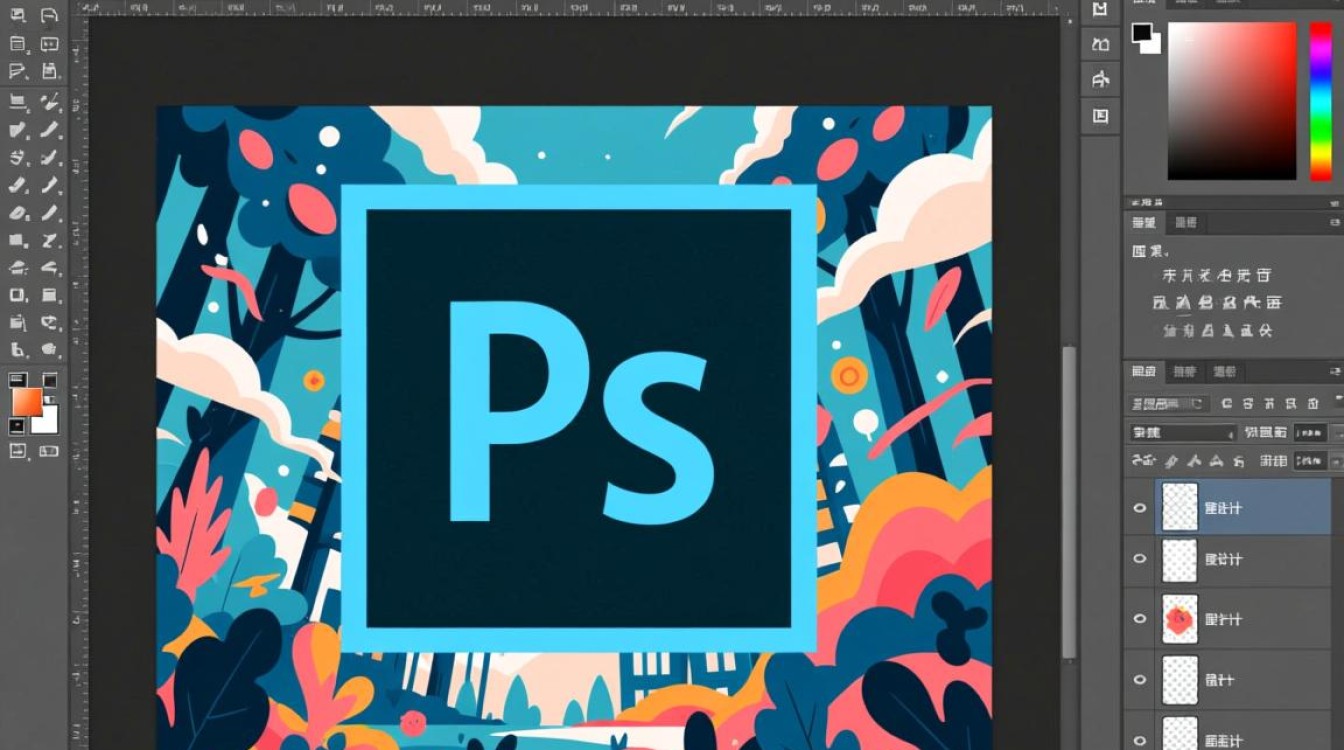Click the quick mask icon at the toolbox bottom left

coord(17,451)
